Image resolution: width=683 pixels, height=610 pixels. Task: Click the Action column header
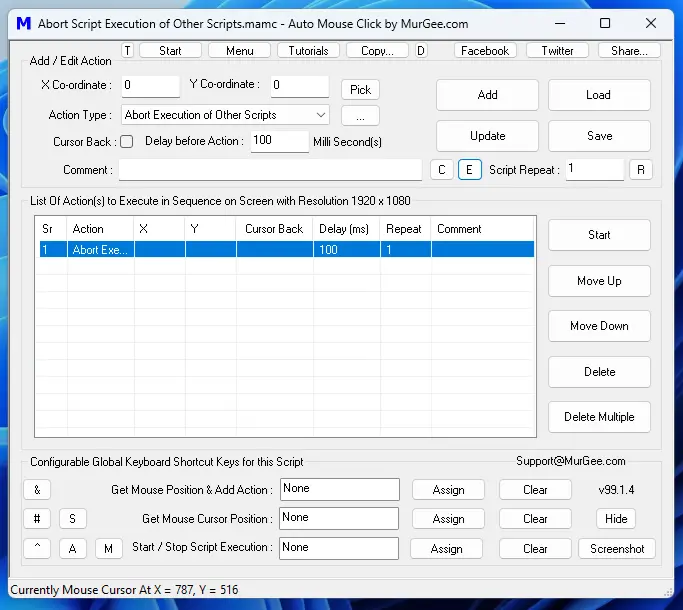pyautogui.click(x=100, y=229)
